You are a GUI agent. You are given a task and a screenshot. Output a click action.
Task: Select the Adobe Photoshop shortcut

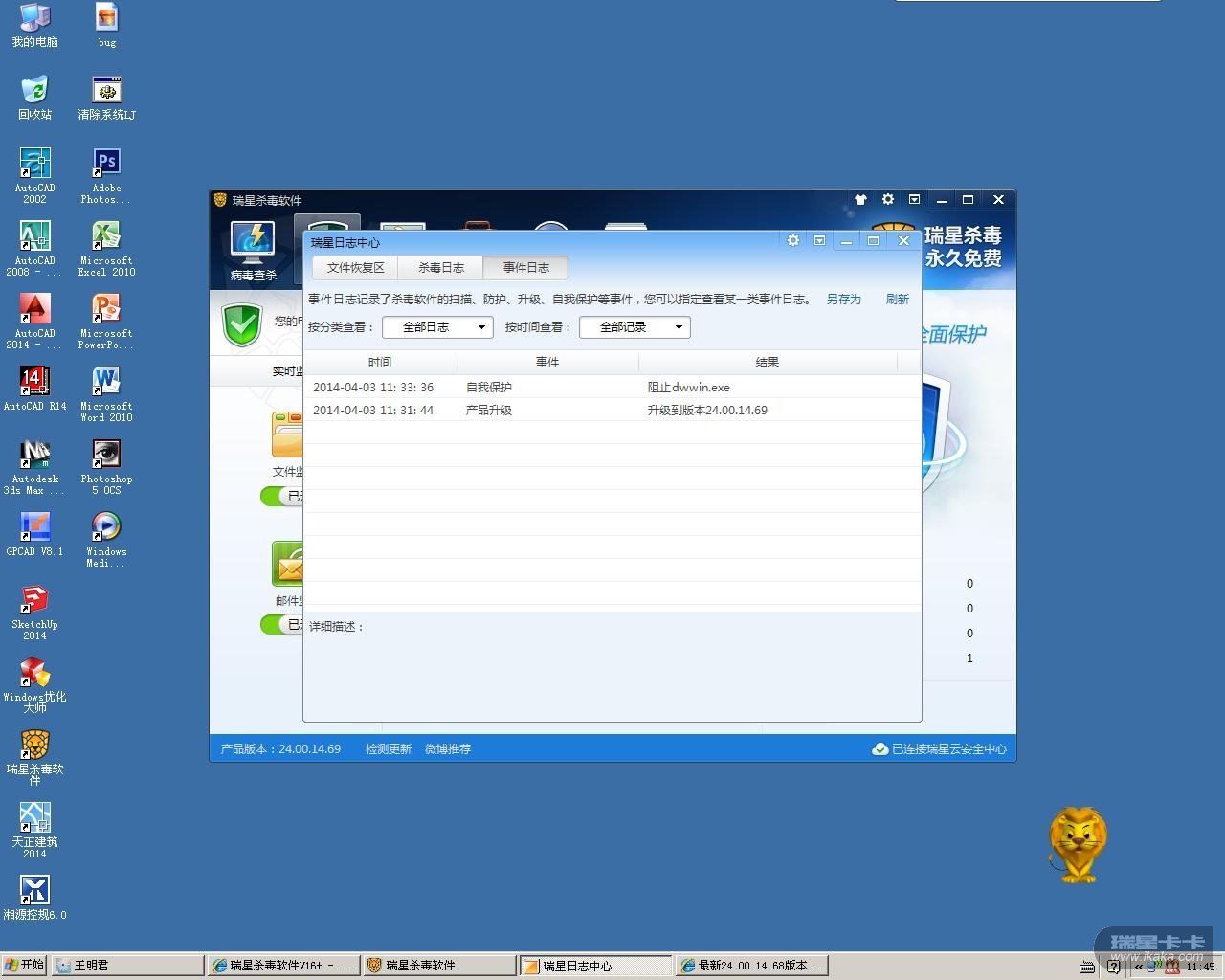pyautogui.click(x=106, y=176)
